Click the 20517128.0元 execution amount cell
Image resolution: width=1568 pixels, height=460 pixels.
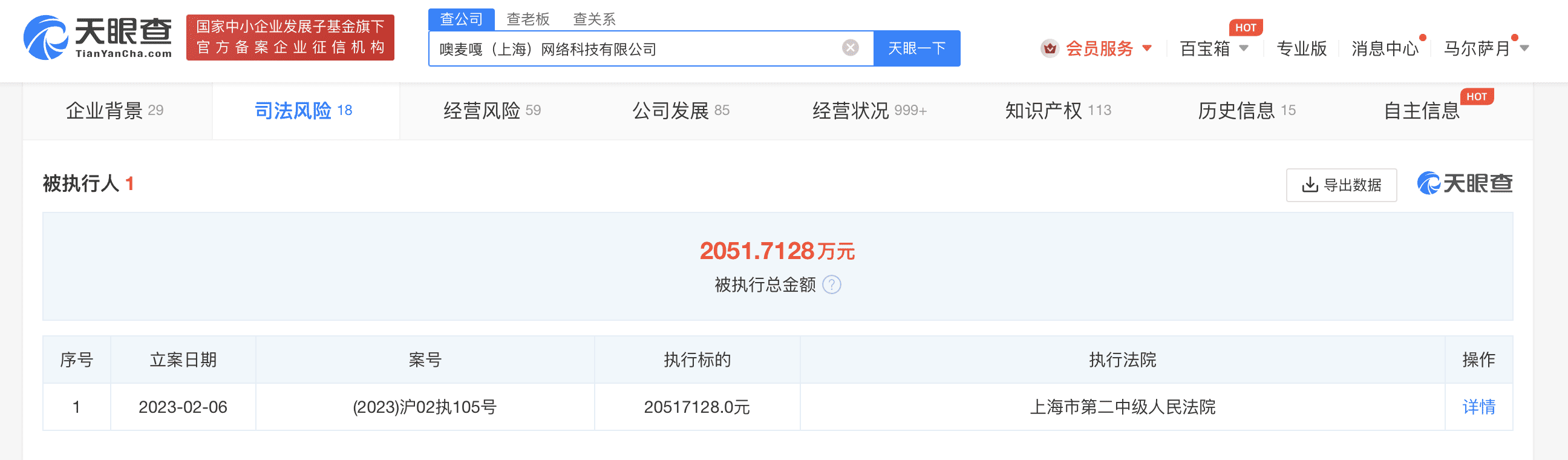click(x=697, y=406)
